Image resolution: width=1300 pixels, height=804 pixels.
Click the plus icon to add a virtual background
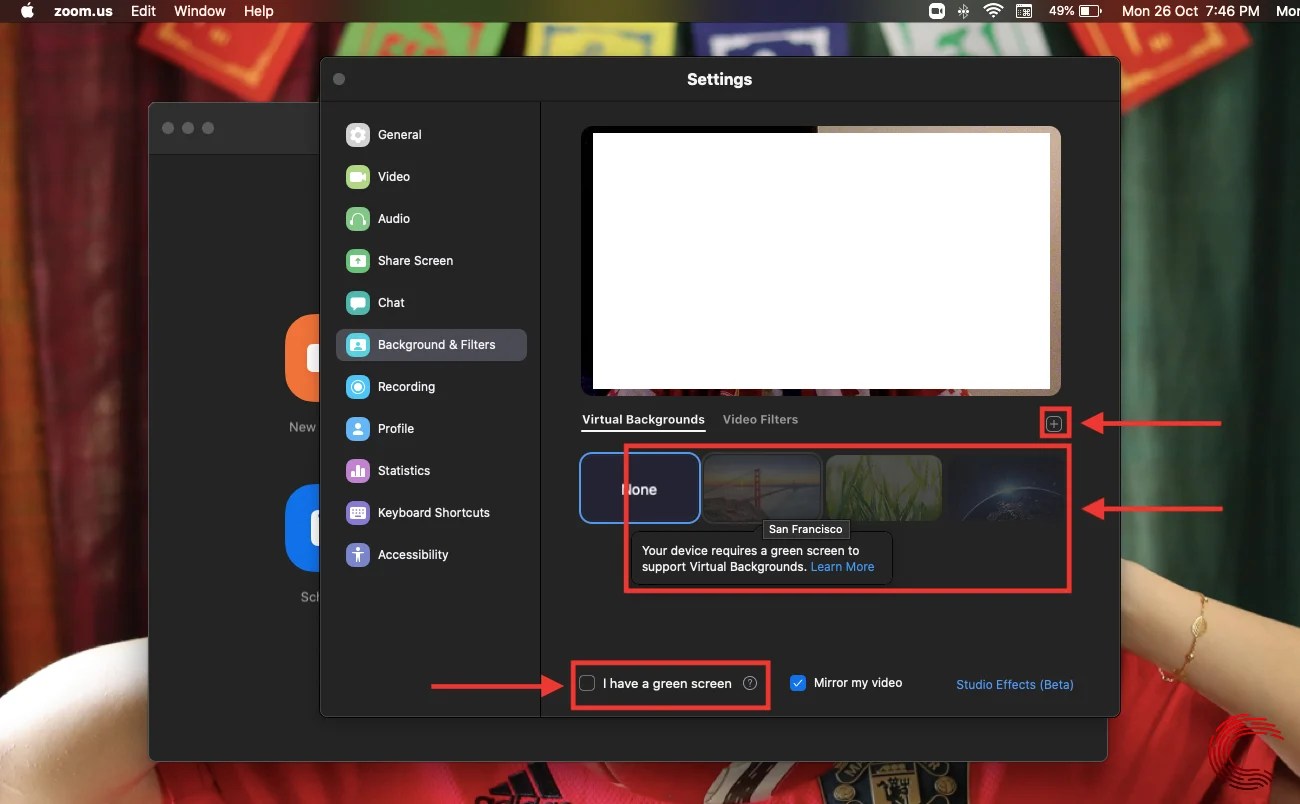1054,424
